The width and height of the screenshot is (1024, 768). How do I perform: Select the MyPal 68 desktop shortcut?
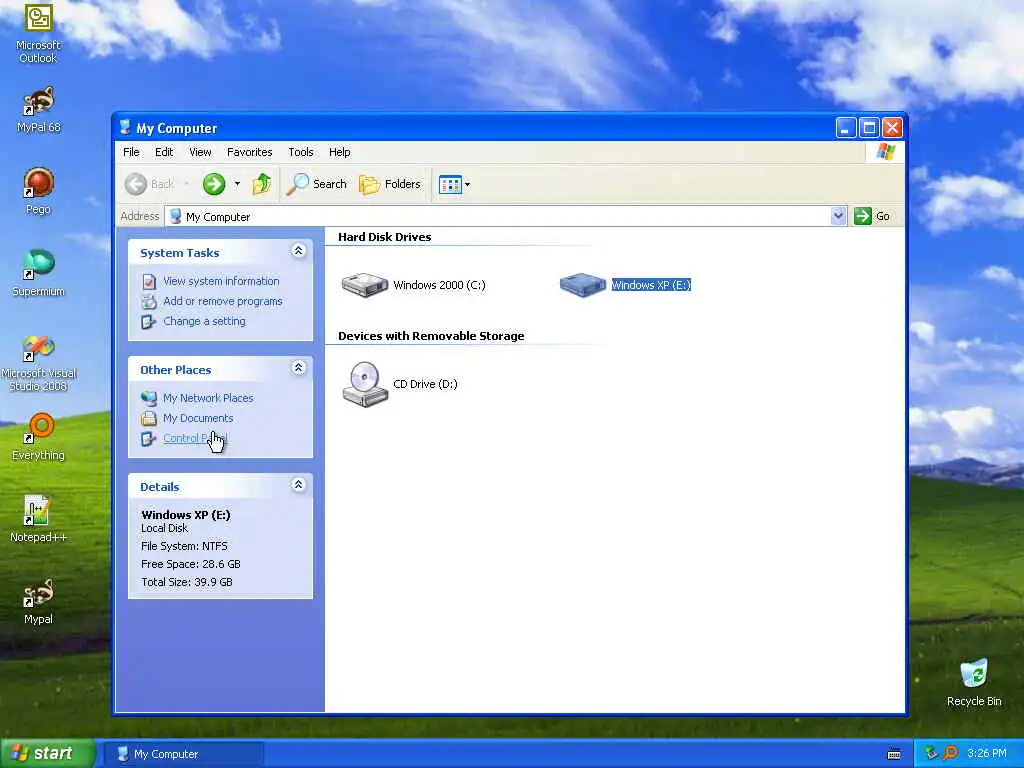(x=38, y=110)
